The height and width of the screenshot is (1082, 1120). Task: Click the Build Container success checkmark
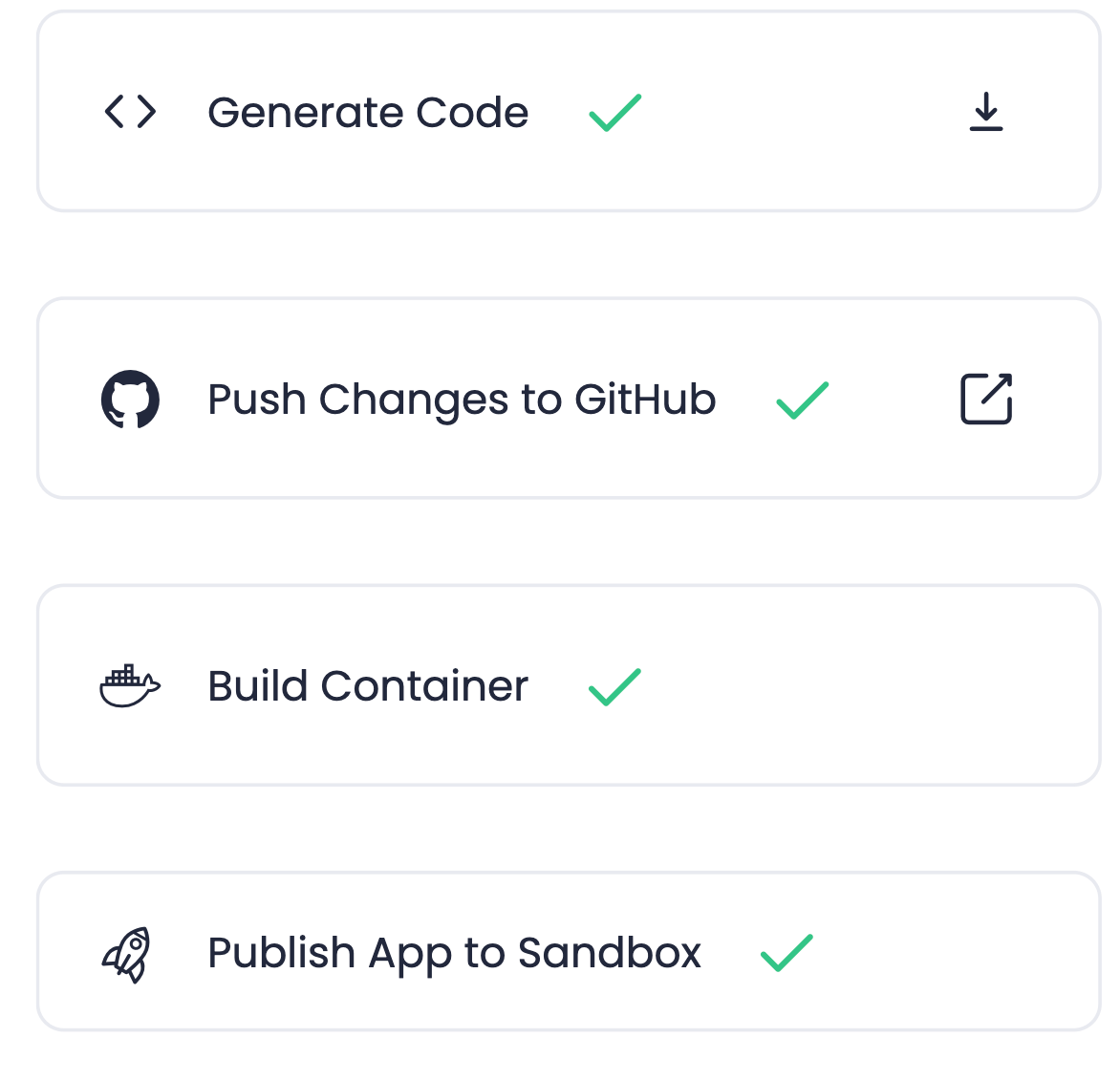click(614, 686)
